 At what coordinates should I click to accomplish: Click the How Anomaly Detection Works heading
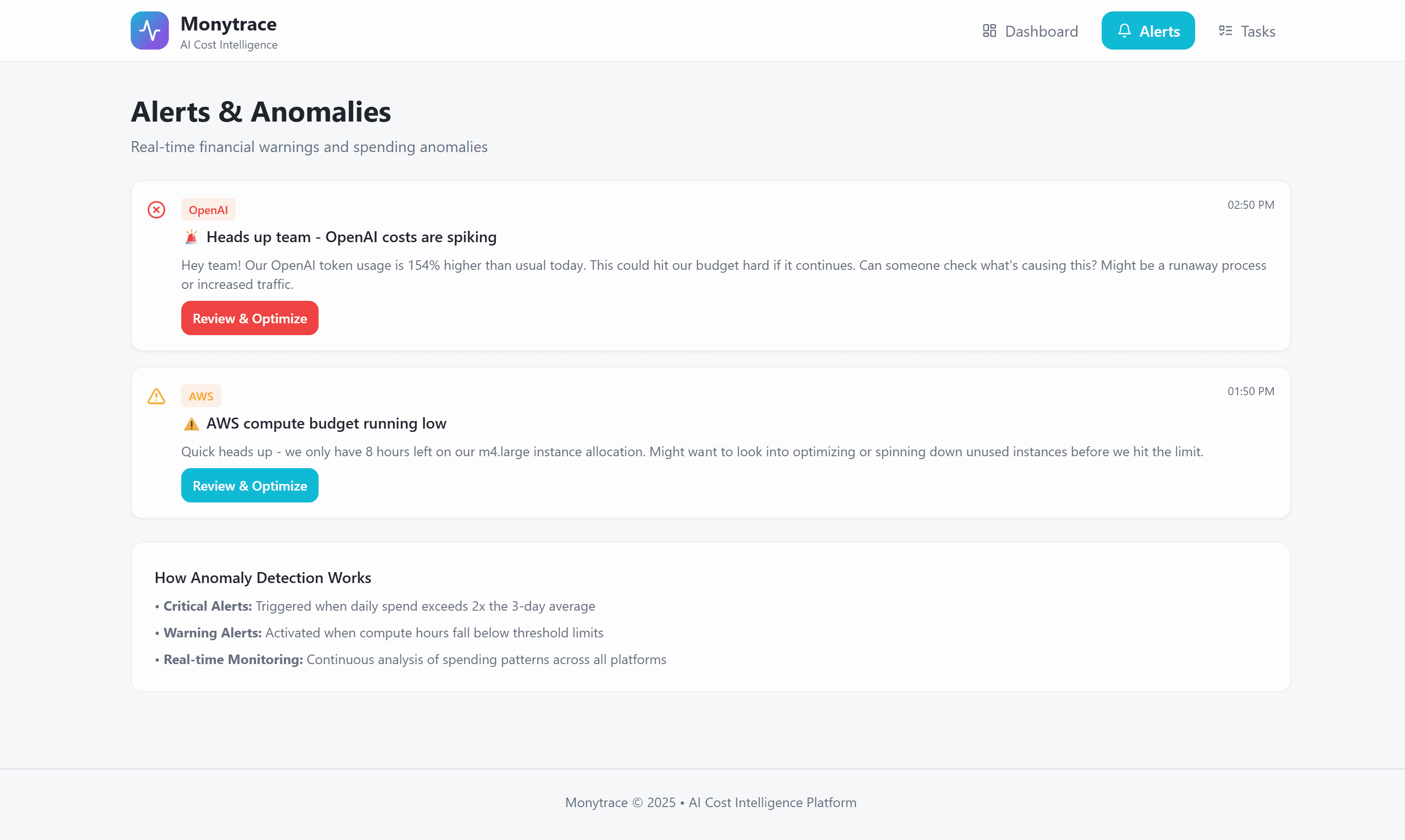(263, 577)
